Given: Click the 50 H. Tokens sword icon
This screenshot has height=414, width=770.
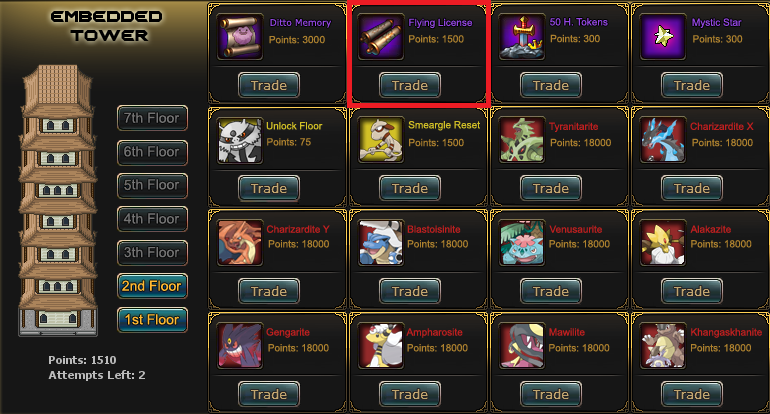Looking at the screenshot, I should point(522,37).
